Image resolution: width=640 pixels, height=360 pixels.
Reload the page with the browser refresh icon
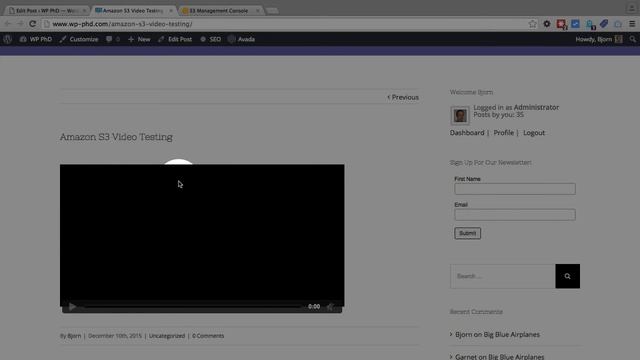tap(33, 24)
